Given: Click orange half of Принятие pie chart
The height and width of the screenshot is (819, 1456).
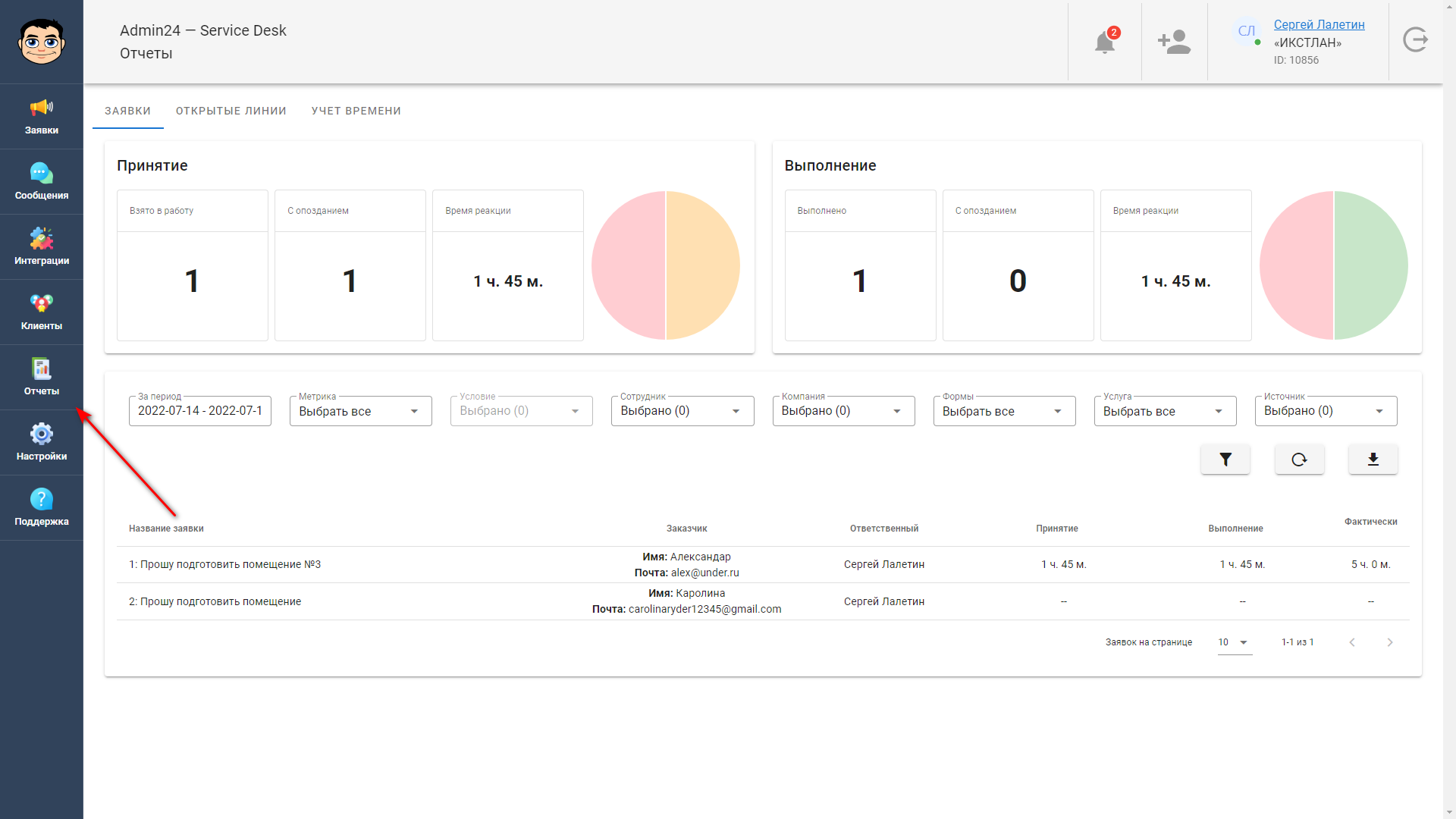Looking at the screenshot, I should (704, 265).
